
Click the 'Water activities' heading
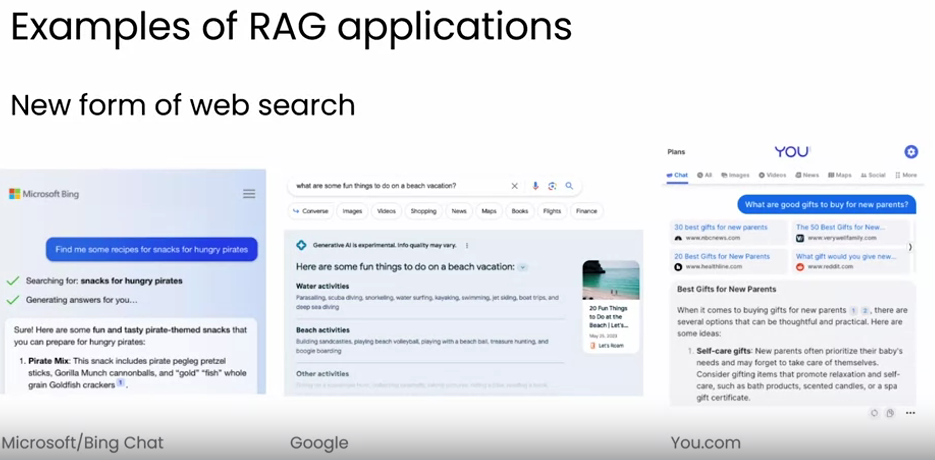tap(323, 286)
